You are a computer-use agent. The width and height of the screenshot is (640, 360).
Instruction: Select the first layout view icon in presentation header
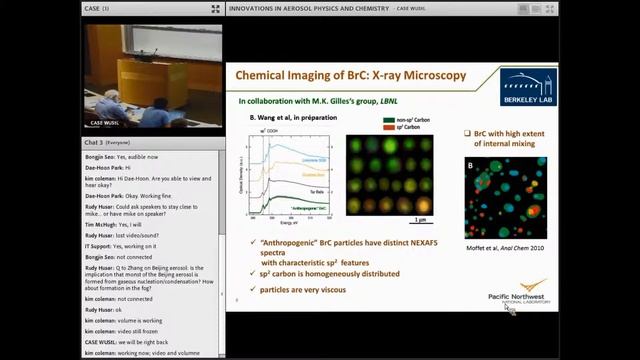click(x=523, y=9)
